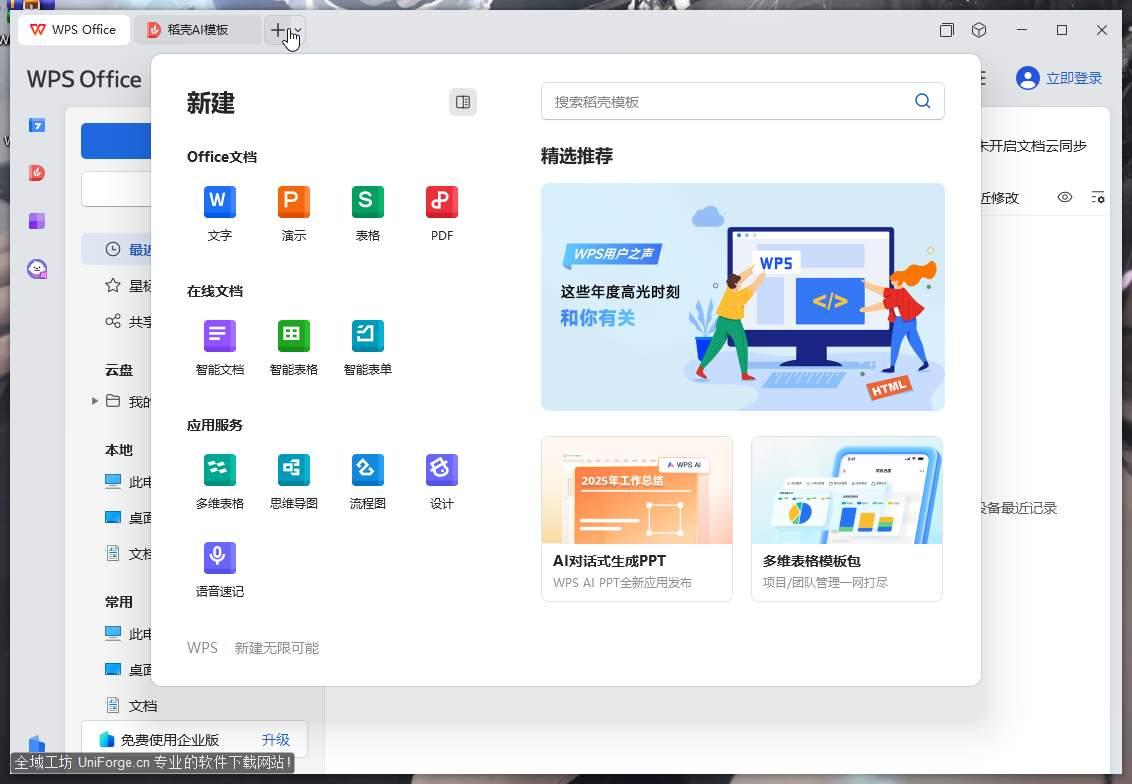The image size is (1132, 784).
Task: Open the purple apps icon in sidebar
Action: (x=37, y=221)
